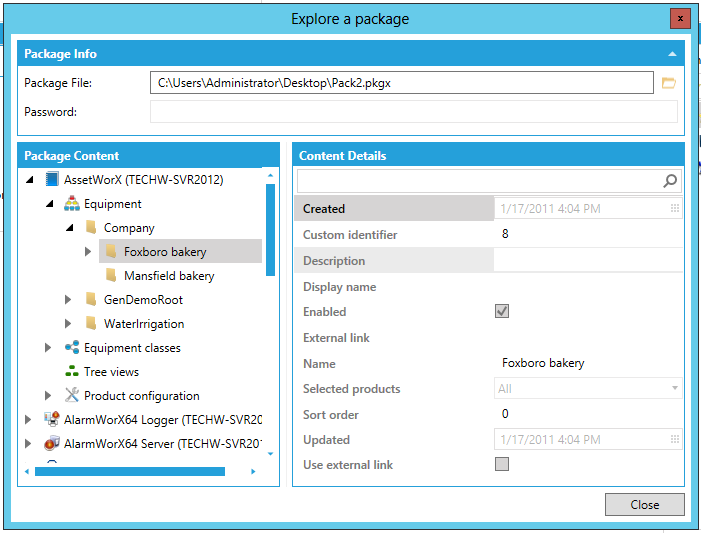701x533 pixels.
Task: Click the Equipment node icon
Action: (x=71, y=204)
